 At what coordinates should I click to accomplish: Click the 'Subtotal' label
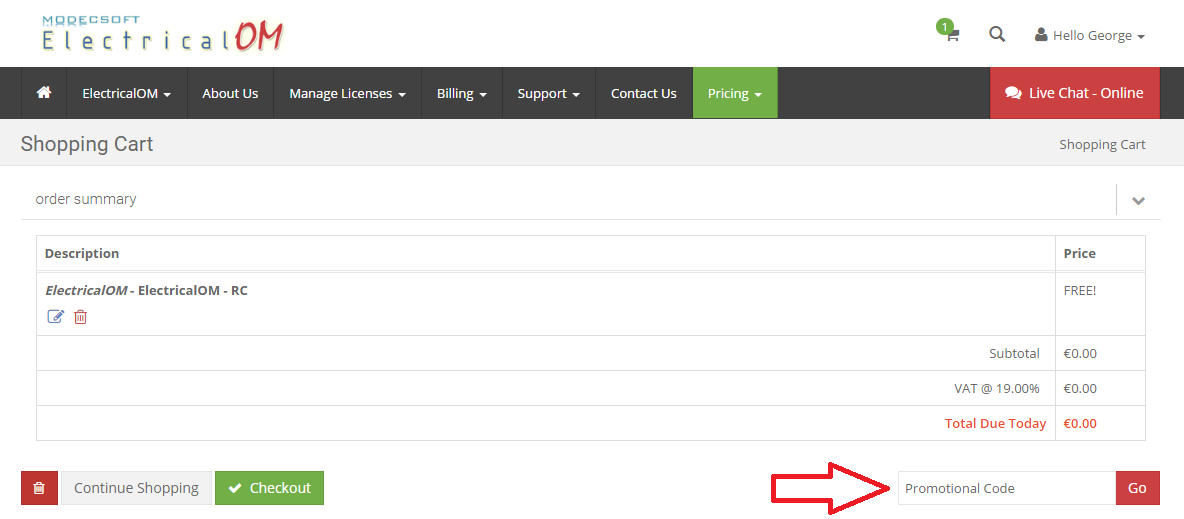click(1014, 353)
